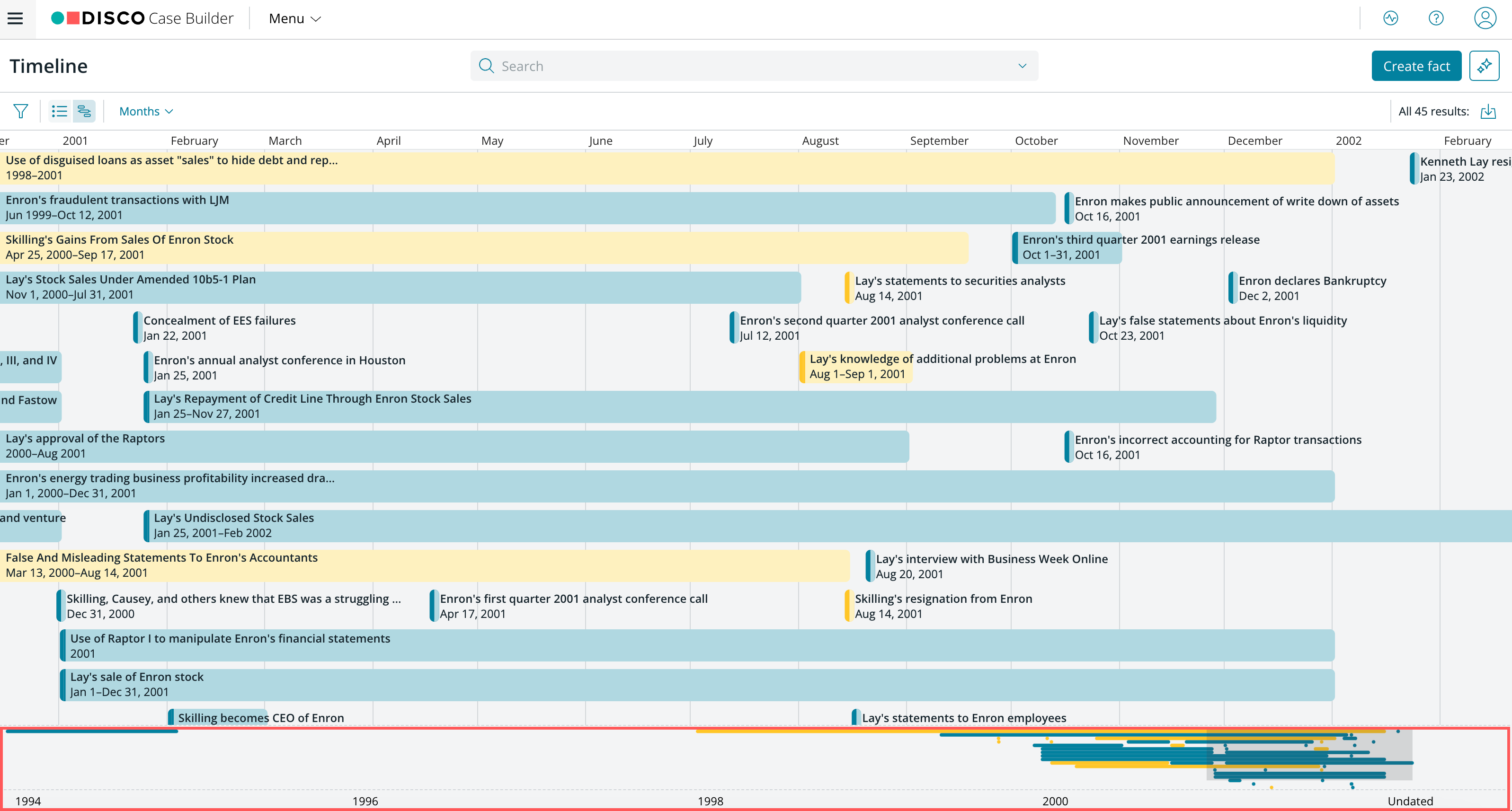Select Enron declares Bankruptcy event
Screen dimensions: 1512x811
[x=1308, y=288]
